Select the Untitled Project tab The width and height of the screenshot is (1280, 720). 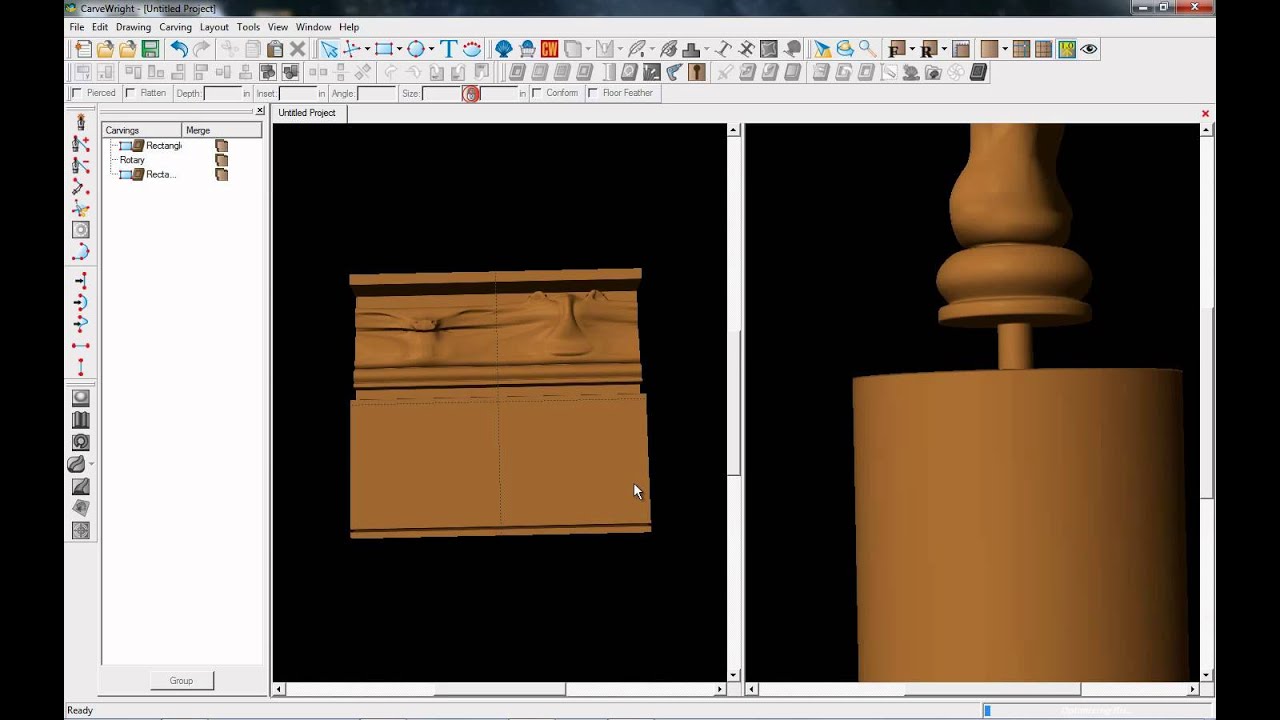coord(307,113)
